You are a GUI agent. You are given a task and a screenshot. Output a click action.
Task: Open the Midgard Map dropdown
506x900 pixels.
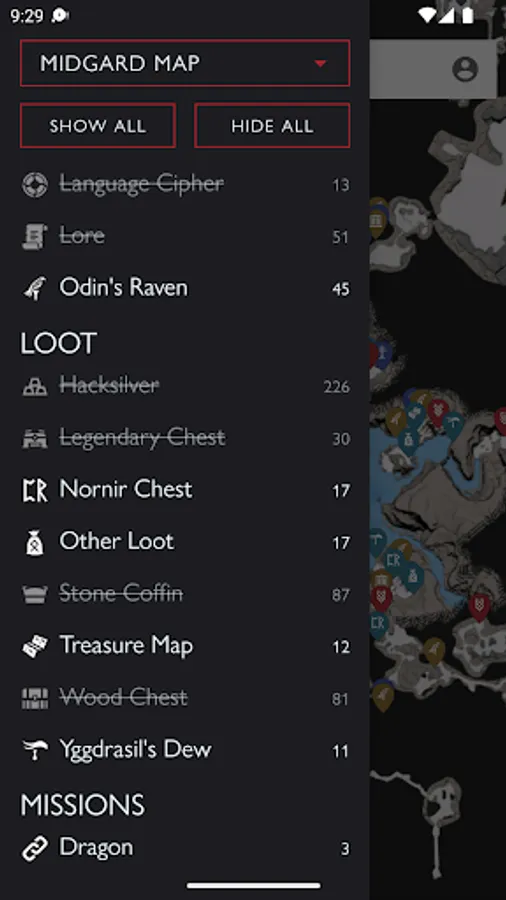coord(185,63)
